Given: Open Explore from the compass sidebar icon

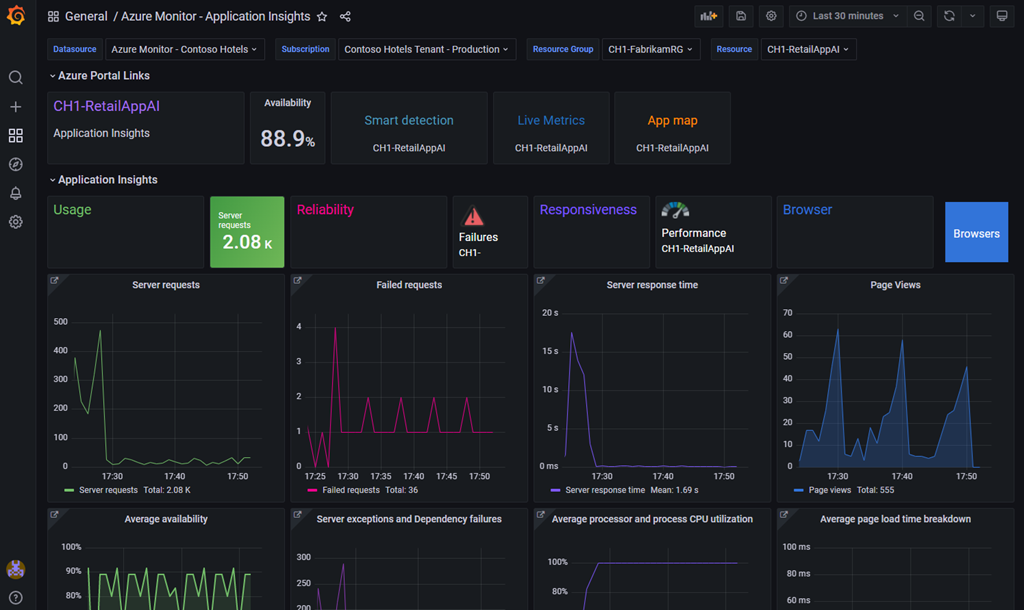Looking at the screenshot, I should click(x=15, y=164).
